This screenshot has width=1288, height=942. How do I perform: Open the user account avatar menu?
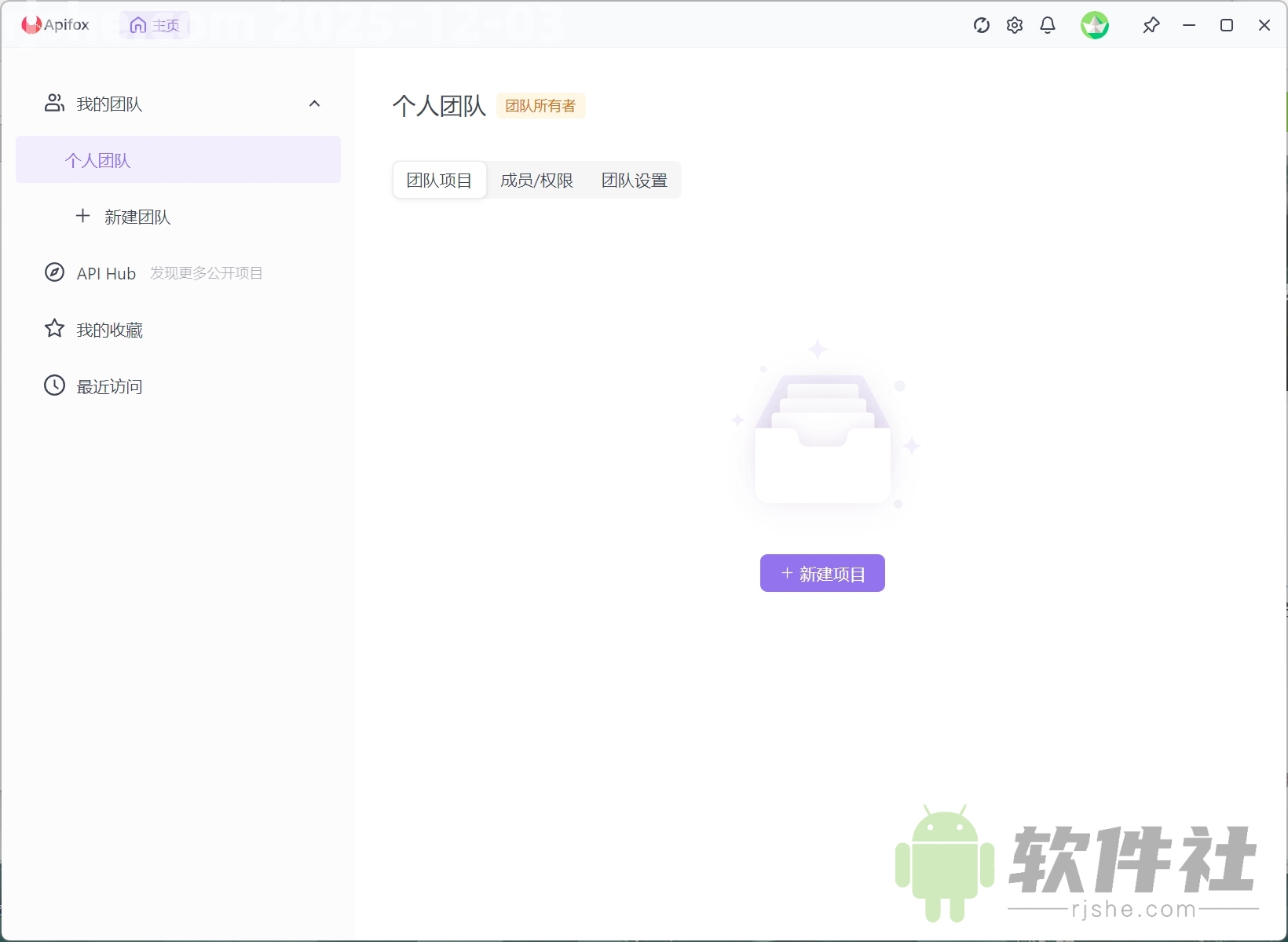(1095, 25)
